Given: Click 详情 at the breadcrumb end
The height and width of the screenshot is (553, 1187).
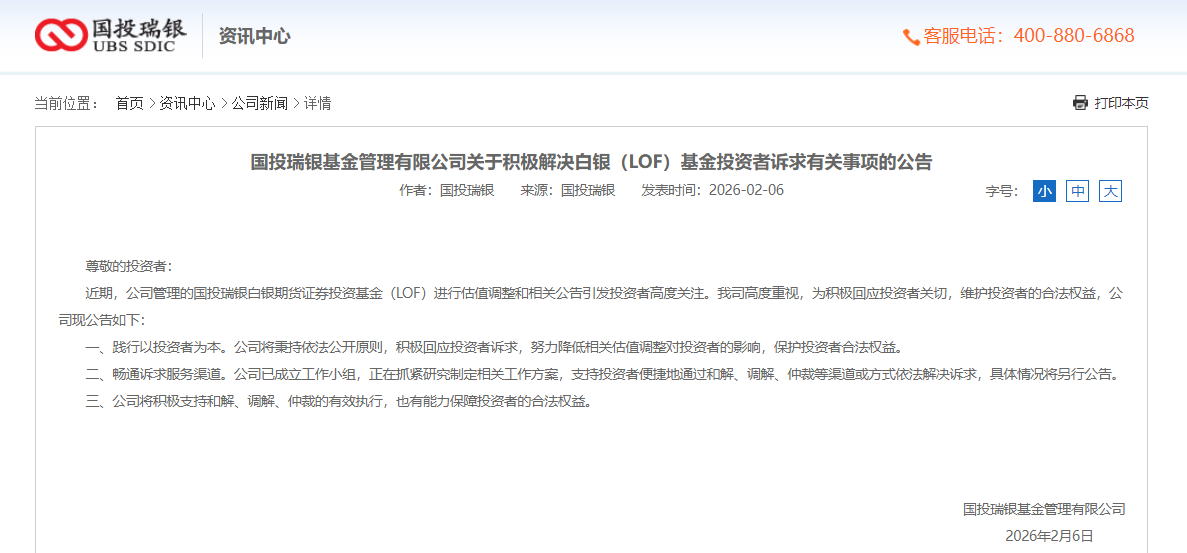Looking at the screenshot, I should [317, 103].
